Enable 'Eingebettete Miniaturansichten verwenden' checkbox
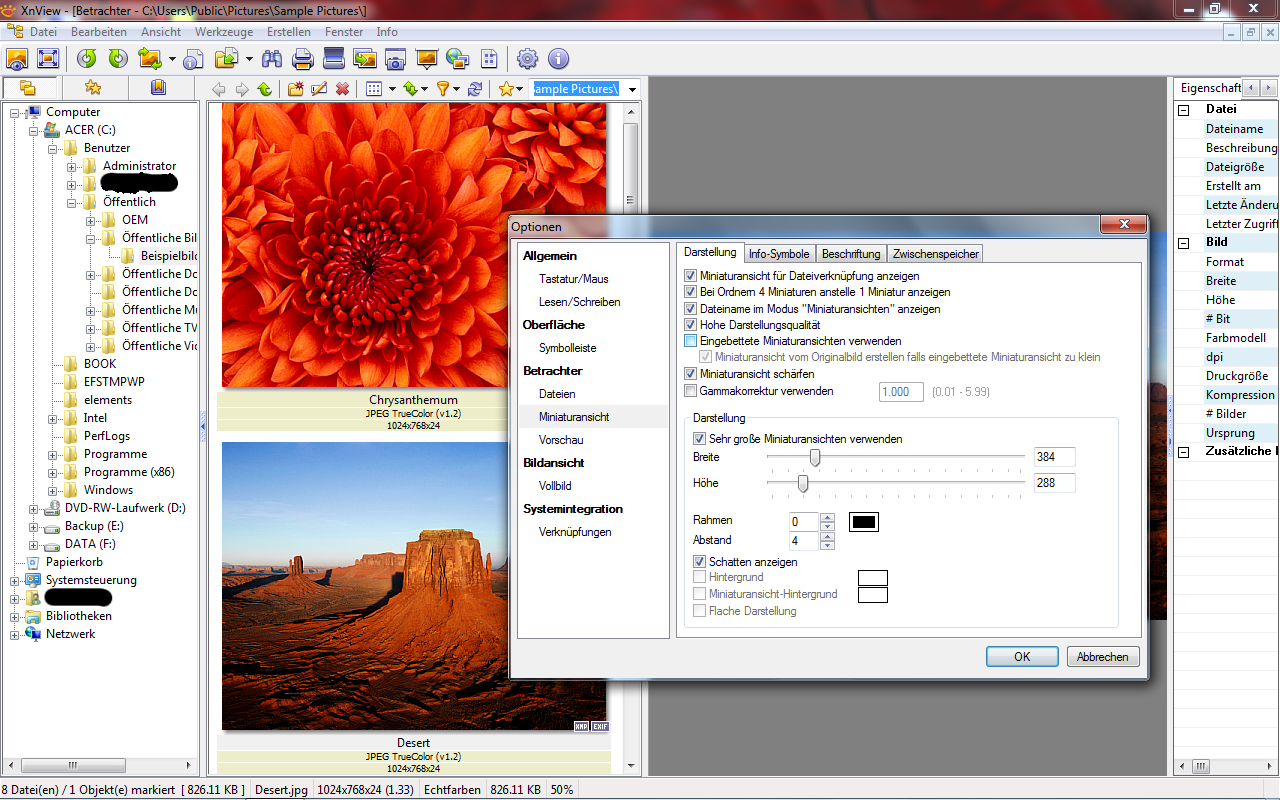The image size is (1280, 800). click(x=690, y=341)
